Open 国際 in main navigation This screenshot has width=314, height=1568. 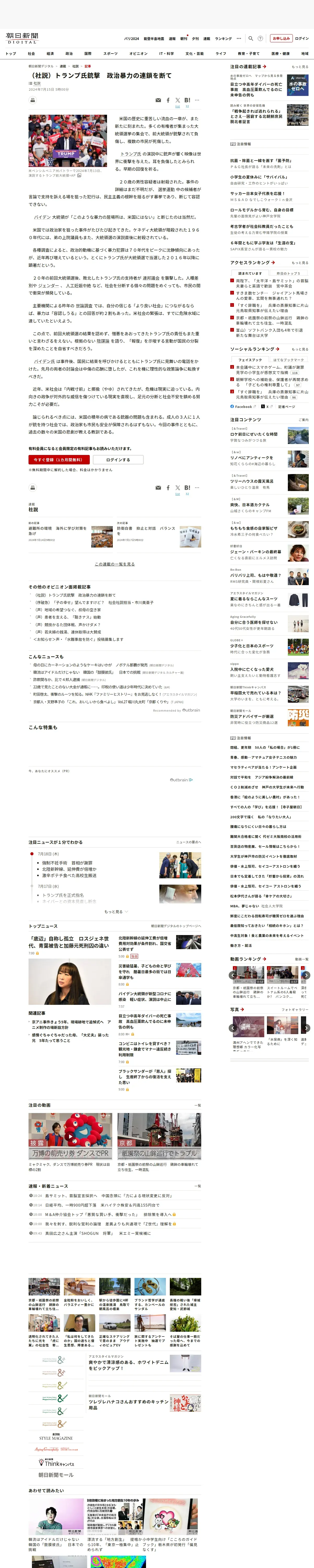[88, 54]
